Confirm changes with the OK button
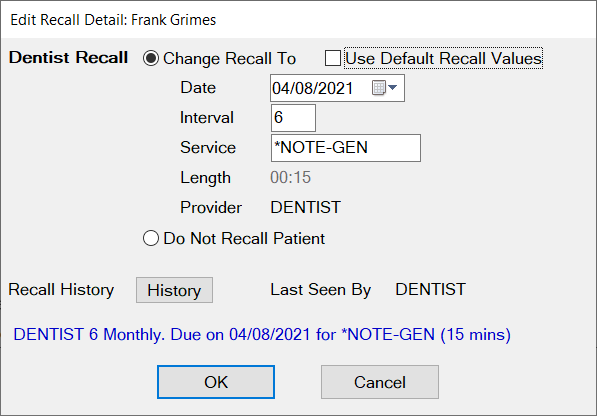This screenshot has width=597, height=416. [x=216, y=382]
